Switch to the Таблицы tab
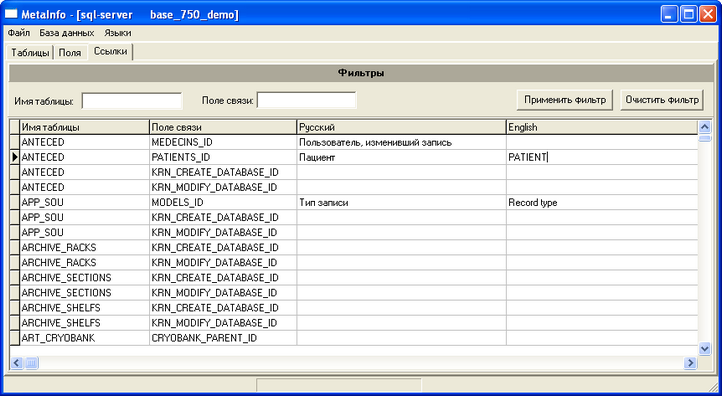The image size is (722, 396). 30,53
